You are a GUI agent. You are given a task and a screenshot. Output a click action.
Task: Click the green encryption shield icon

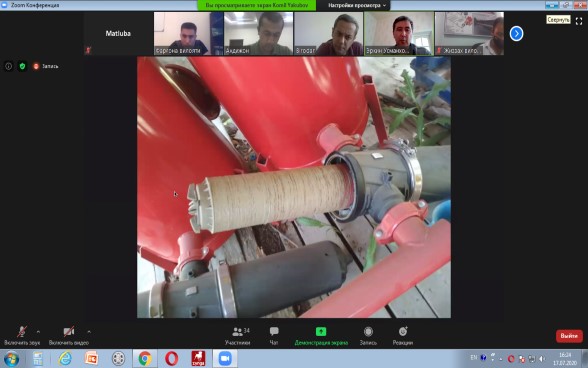pyautogui.click(x=22, y=66)
